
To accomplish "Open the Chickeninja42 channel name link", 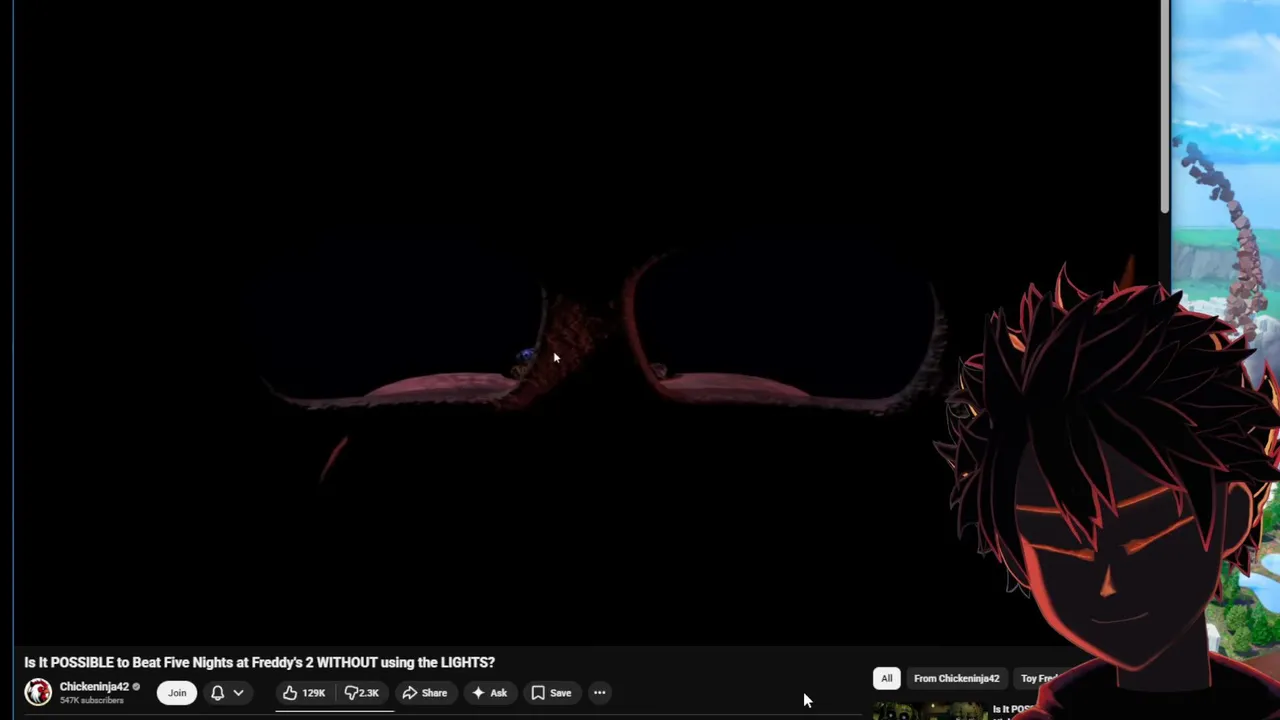I will click(94, 687).
